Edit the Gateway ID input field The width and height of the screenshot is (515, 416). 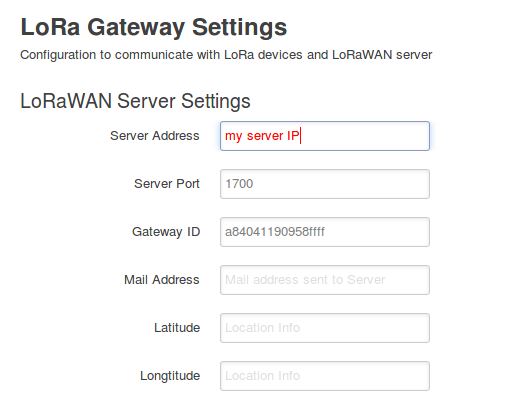[x=325, y=232]
